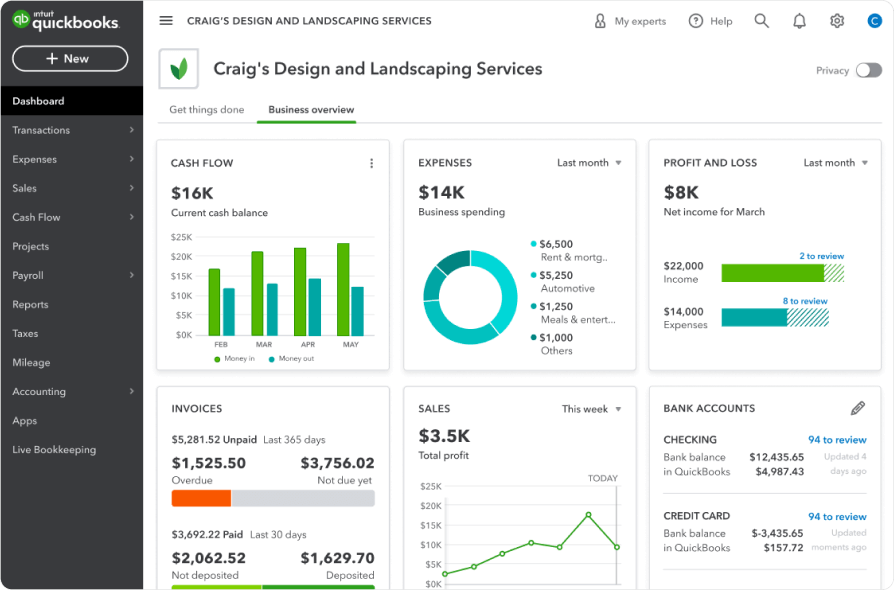Click the FEB money in bar
Screen dimensions: 894x591
click(214, 302)
